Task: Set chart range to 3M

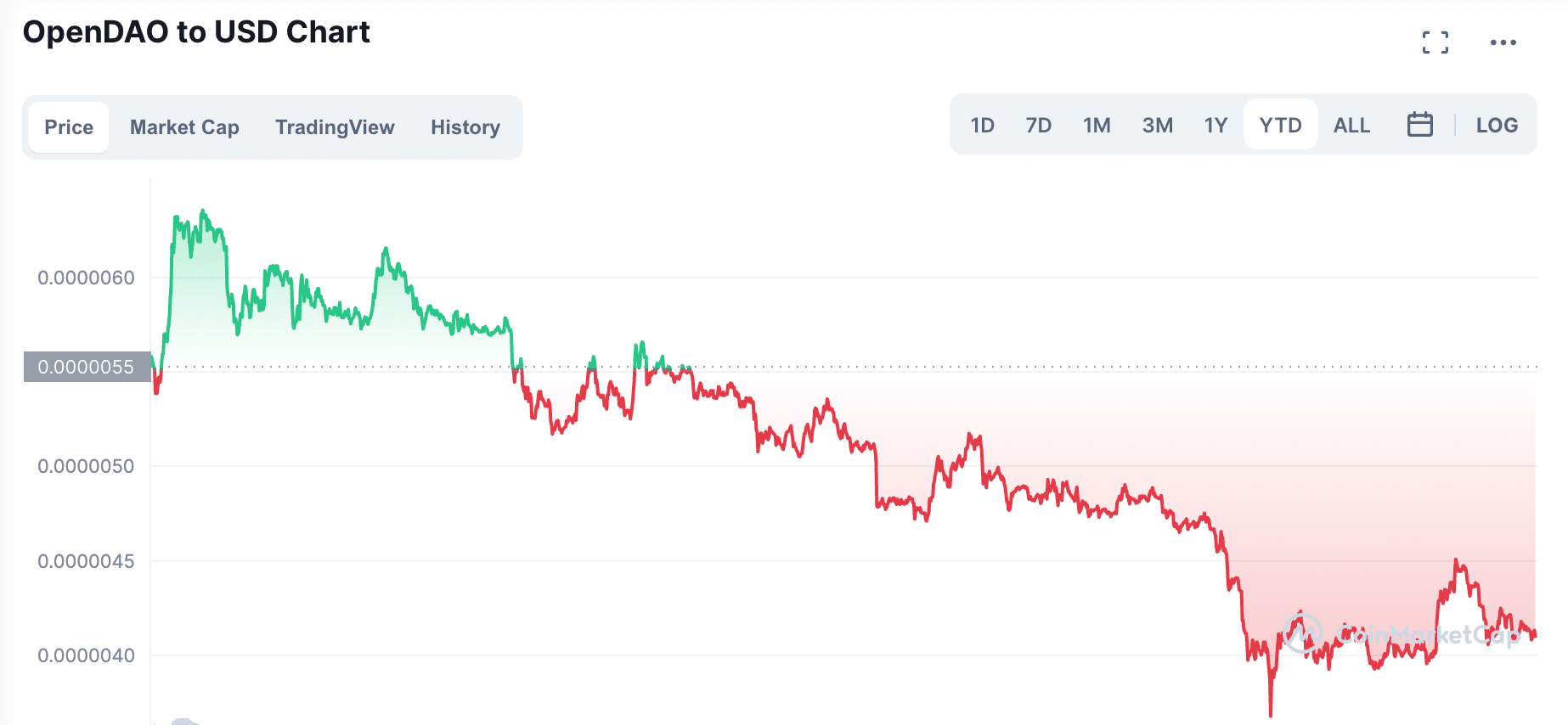Action: tap(1157, 126)
